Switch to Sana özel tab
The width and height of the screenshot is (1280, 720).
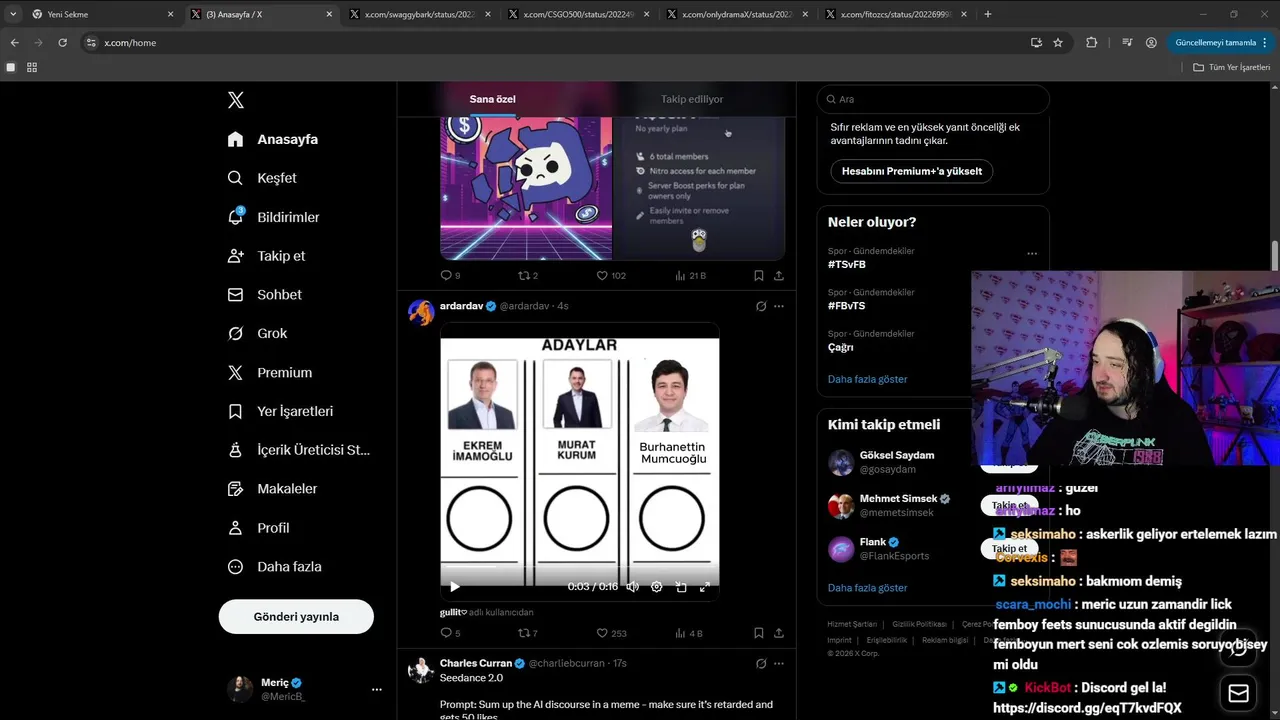(x=493, y=99)
